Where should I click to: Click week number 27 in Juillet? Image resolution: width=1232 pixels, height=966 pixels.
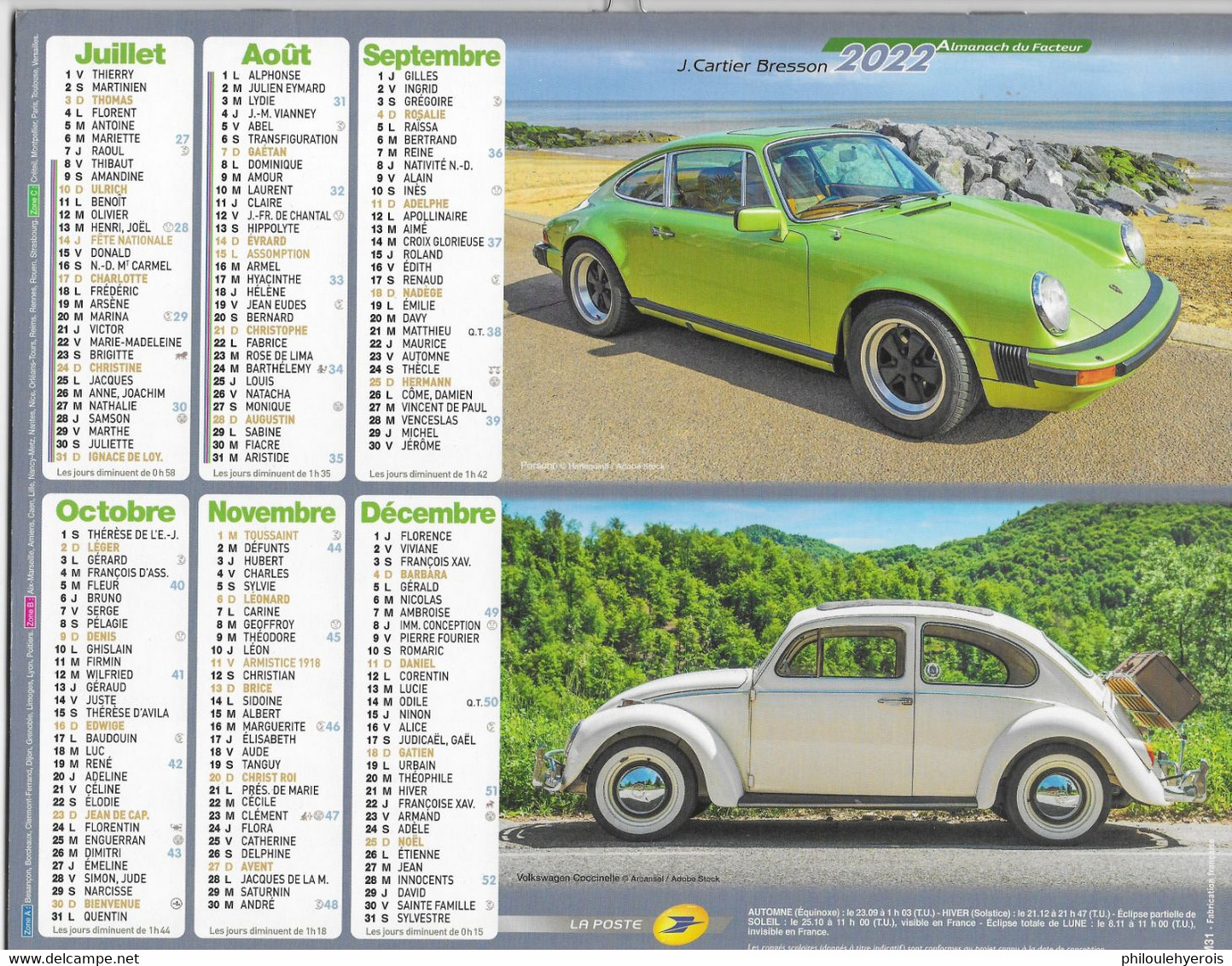183,139
